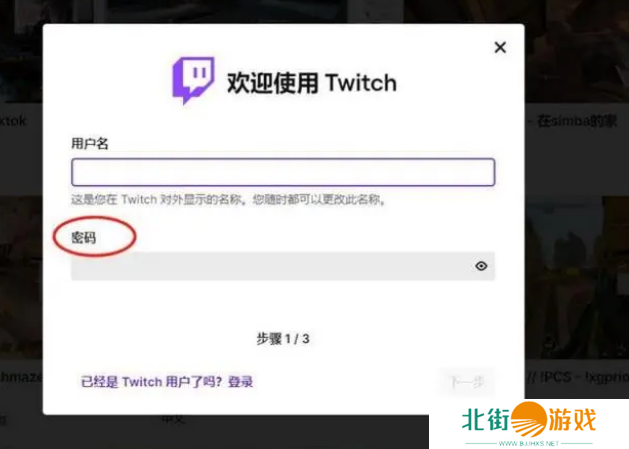Click the 已经是 Twitch 用户了吗 text
Viewport: 629px width, 449px height.
[151, 382]
